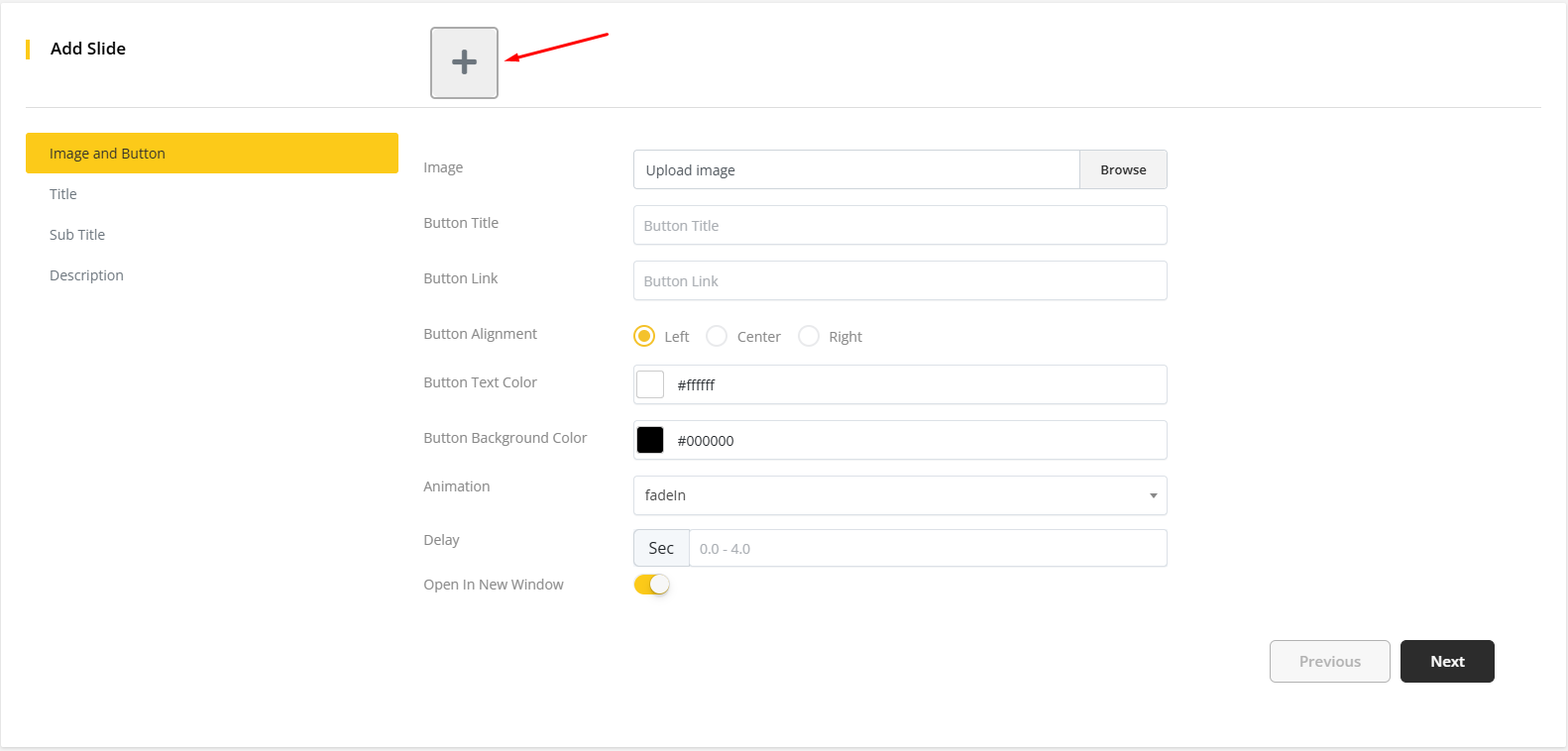Screen dimensions: 1568x751
Task: Edit the #000000 background color hex field
Action: (x=917, y=440)
